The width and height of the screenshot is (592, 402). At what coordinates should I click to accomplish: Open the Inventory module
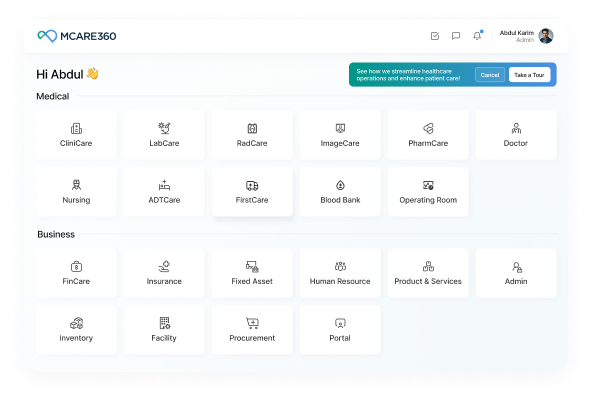(x=76, y=330)
